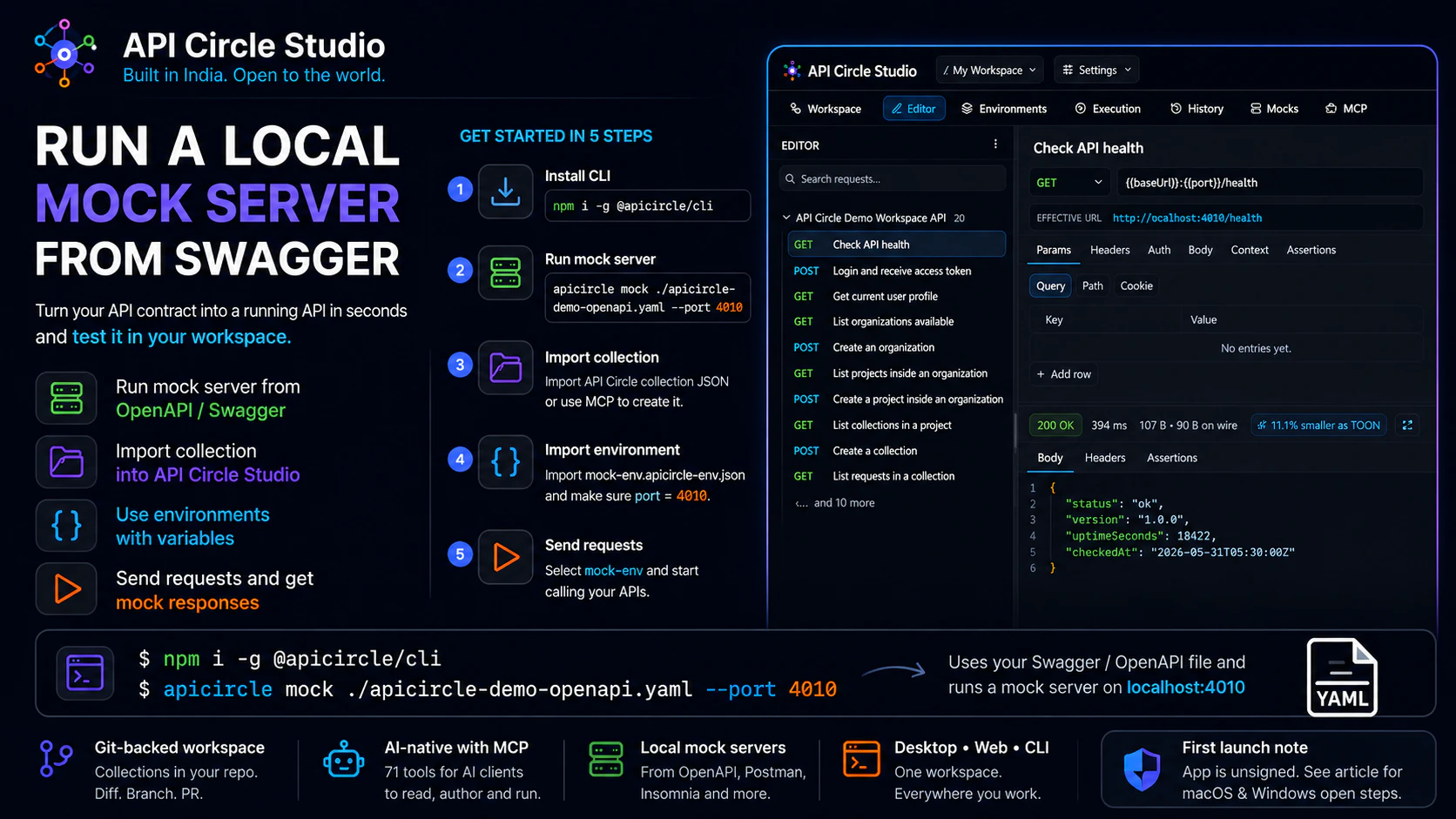This screenshot has width=1456, height=819.
Task: Click the Git branch icon for Git-backed workspace
Action: [56, 759]
